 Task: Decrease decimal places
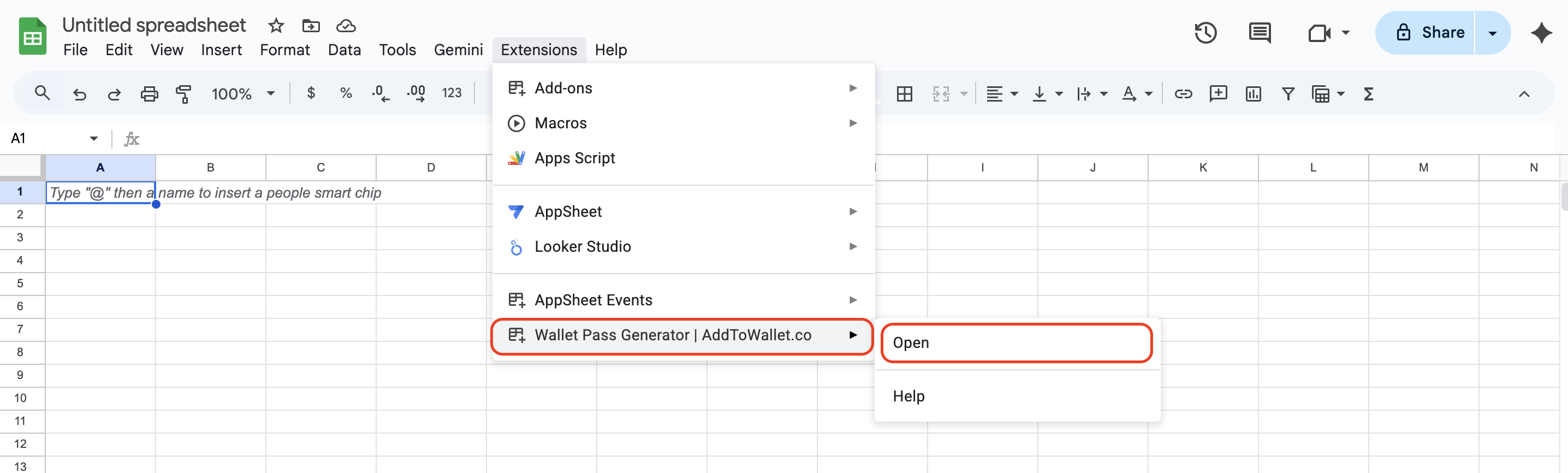[x=380, y=93]
